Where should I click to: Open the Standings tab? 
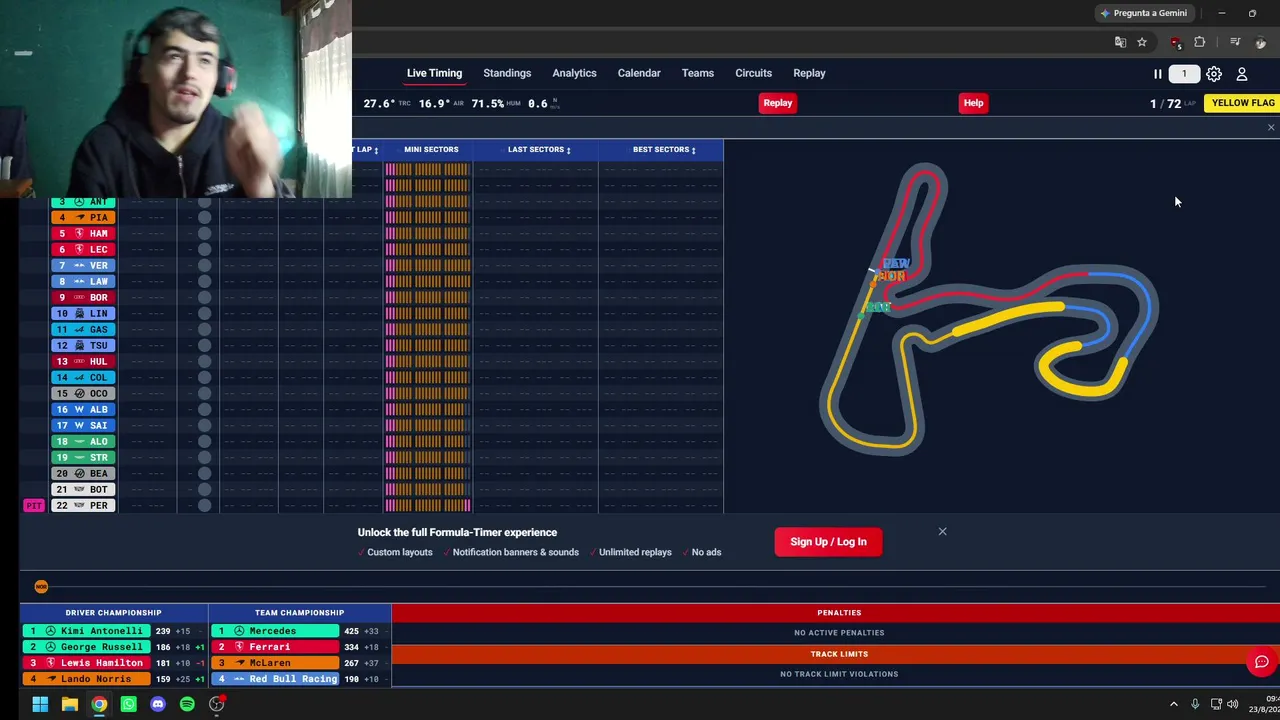coord(507,73)
